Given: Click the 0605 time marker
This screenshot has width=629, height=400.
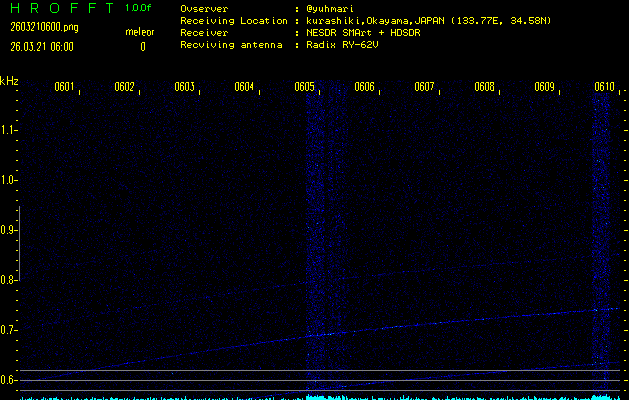Looking at the screenshot, I should [304, 87].
